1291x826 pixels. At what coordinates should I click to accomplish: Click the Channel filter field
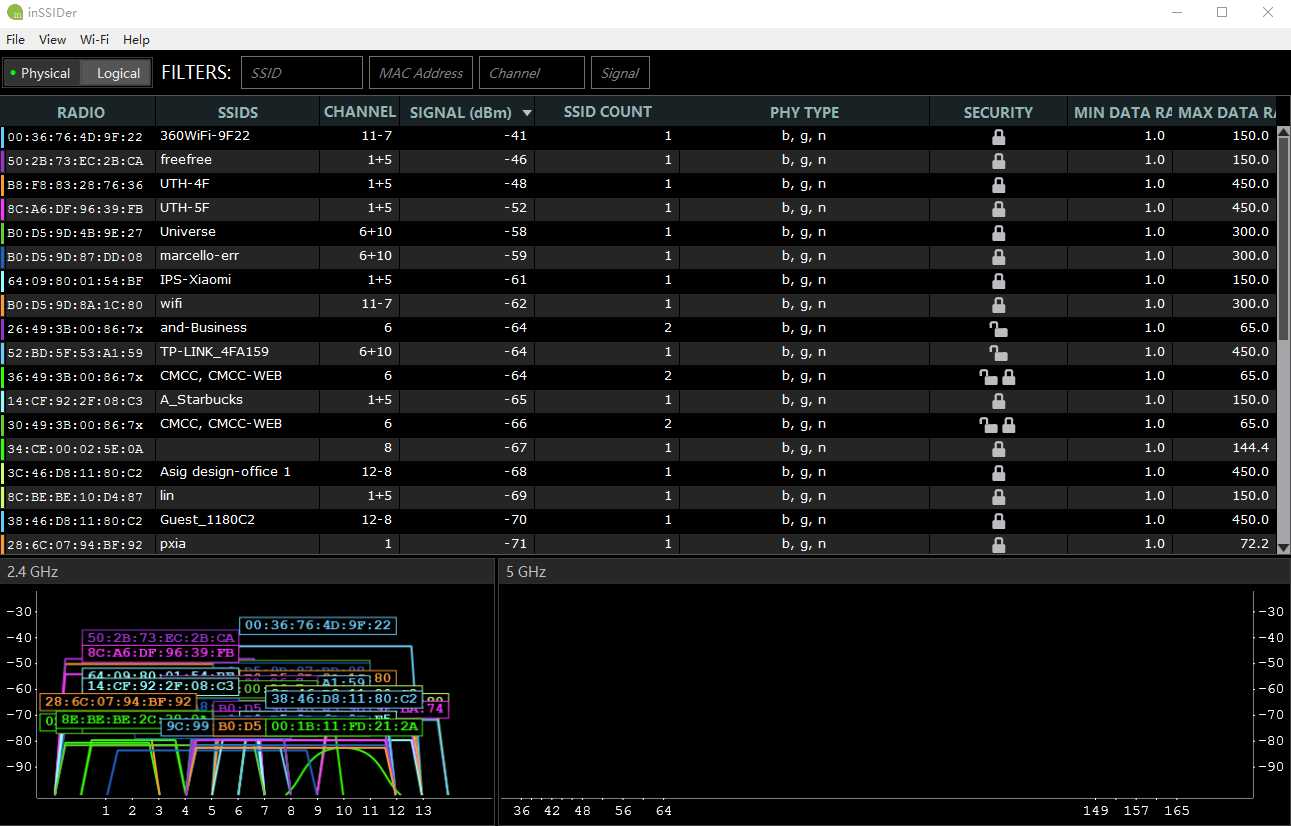click(x=531, y=73)
